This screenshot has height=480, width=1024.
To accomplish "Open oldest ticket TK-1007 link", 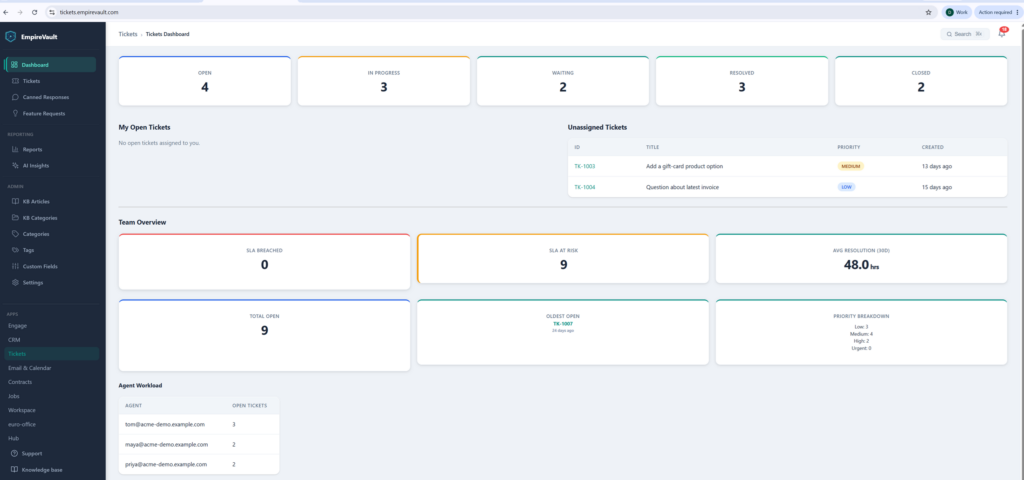I will (x=562, y=324).
